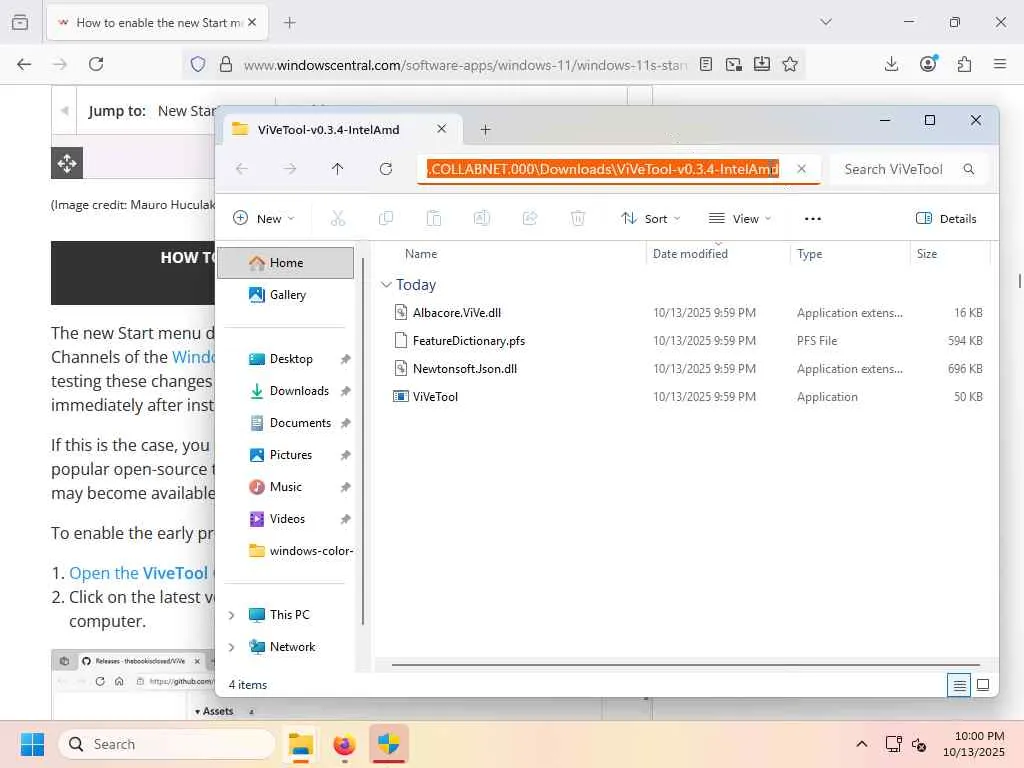Add a new File Explorer tab
The width and height of the screenshot is (1024, 768).
(485, 129)
